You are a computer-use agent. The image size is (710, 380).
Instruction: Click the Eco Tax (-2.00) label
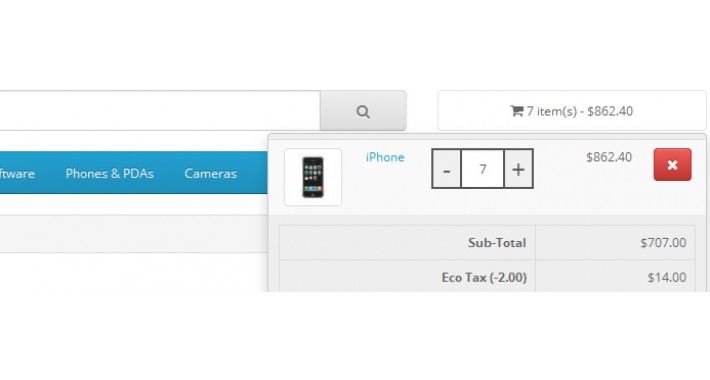coord(484,277)
